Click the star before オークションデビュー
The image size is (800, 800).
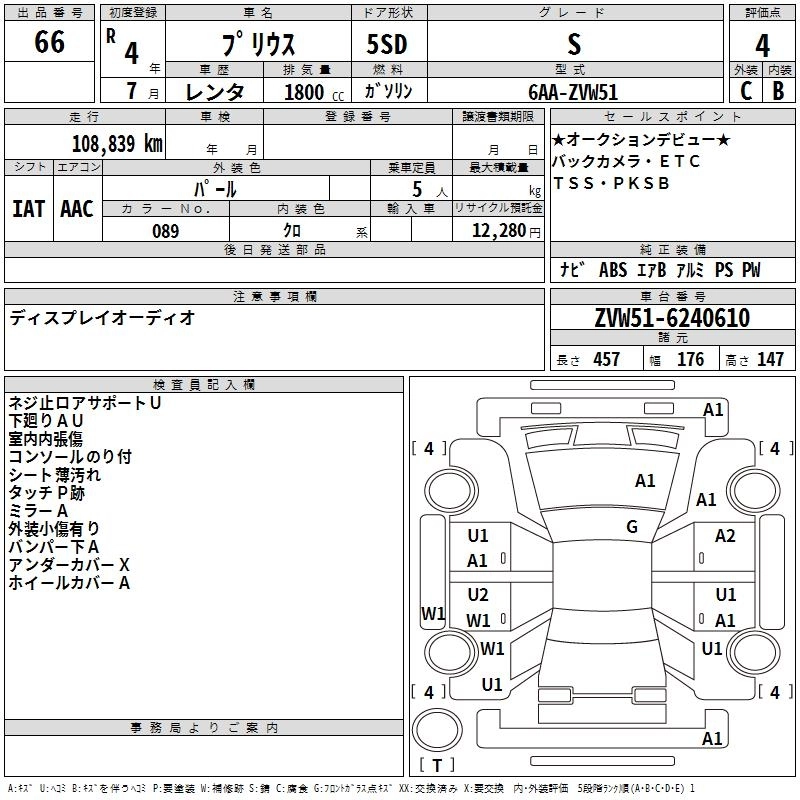click(x=558, y=139)
